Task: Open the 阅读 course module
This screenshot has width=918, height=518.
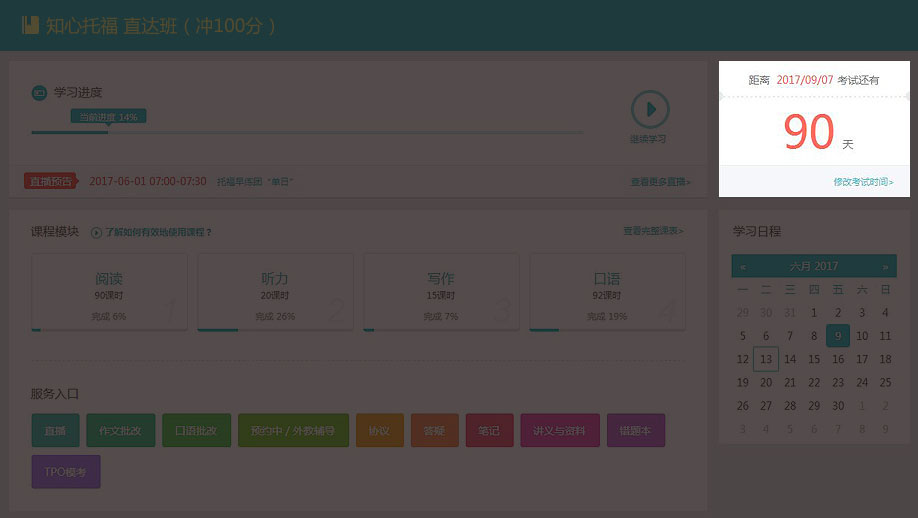Action: [109, 292]
